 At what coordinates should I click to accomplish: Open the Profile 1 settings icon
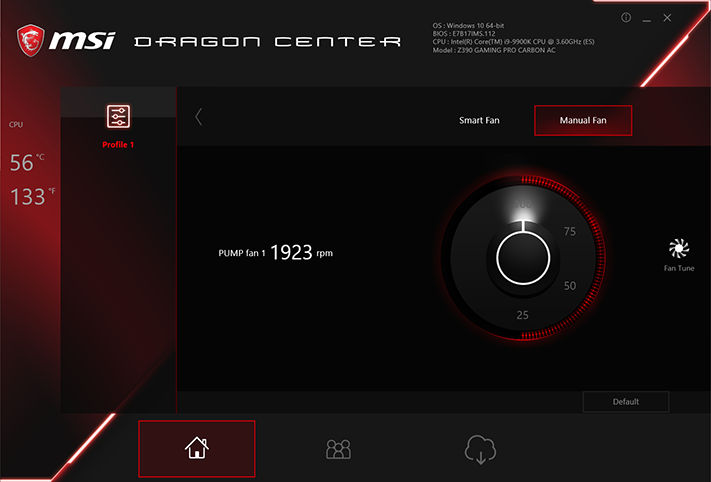point(118,116)
